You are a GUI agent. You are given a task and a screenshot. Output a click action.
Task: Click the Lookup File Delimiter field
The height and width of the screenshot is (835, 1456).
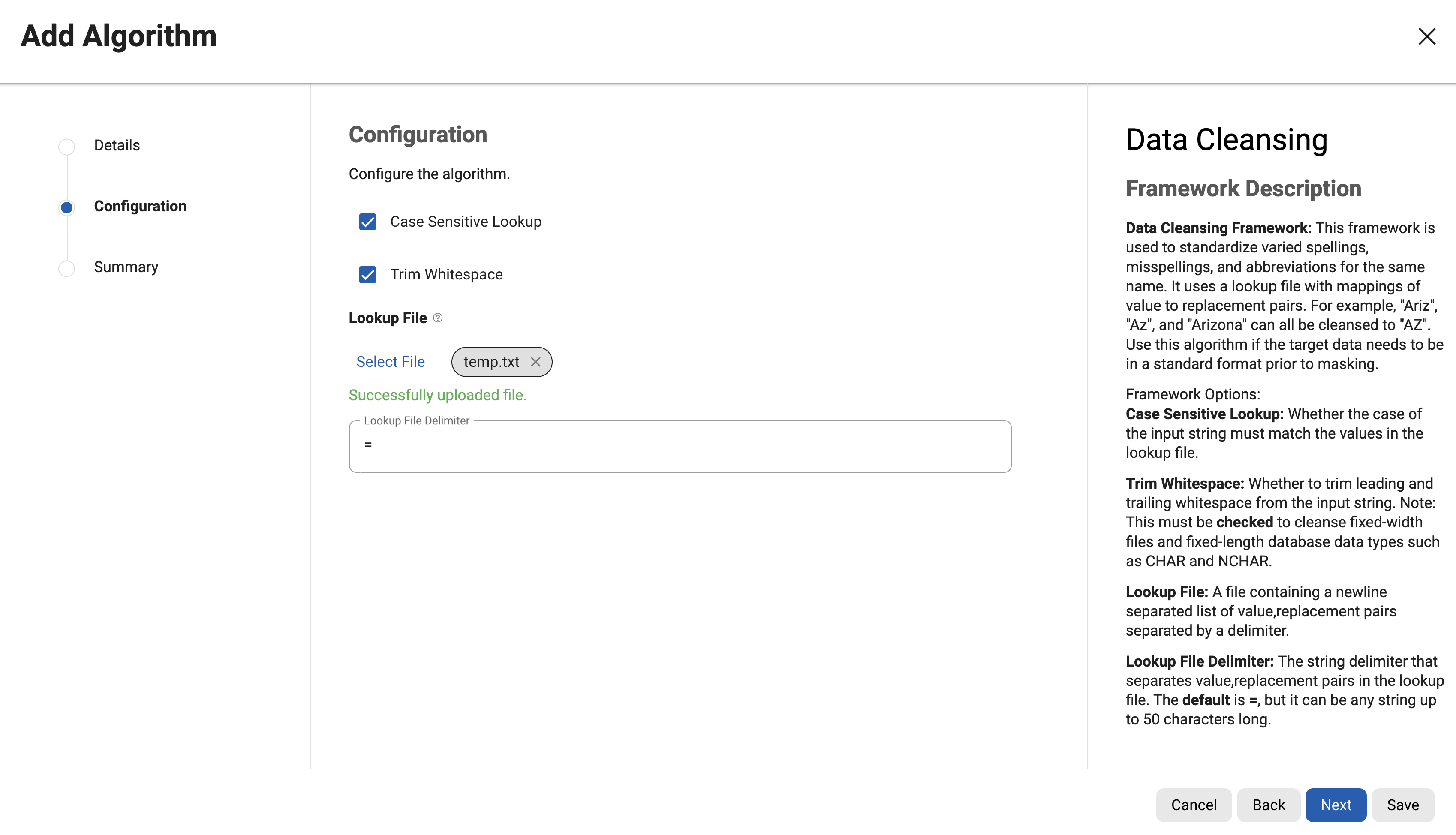pyautogui.click(x=680, y=446)
